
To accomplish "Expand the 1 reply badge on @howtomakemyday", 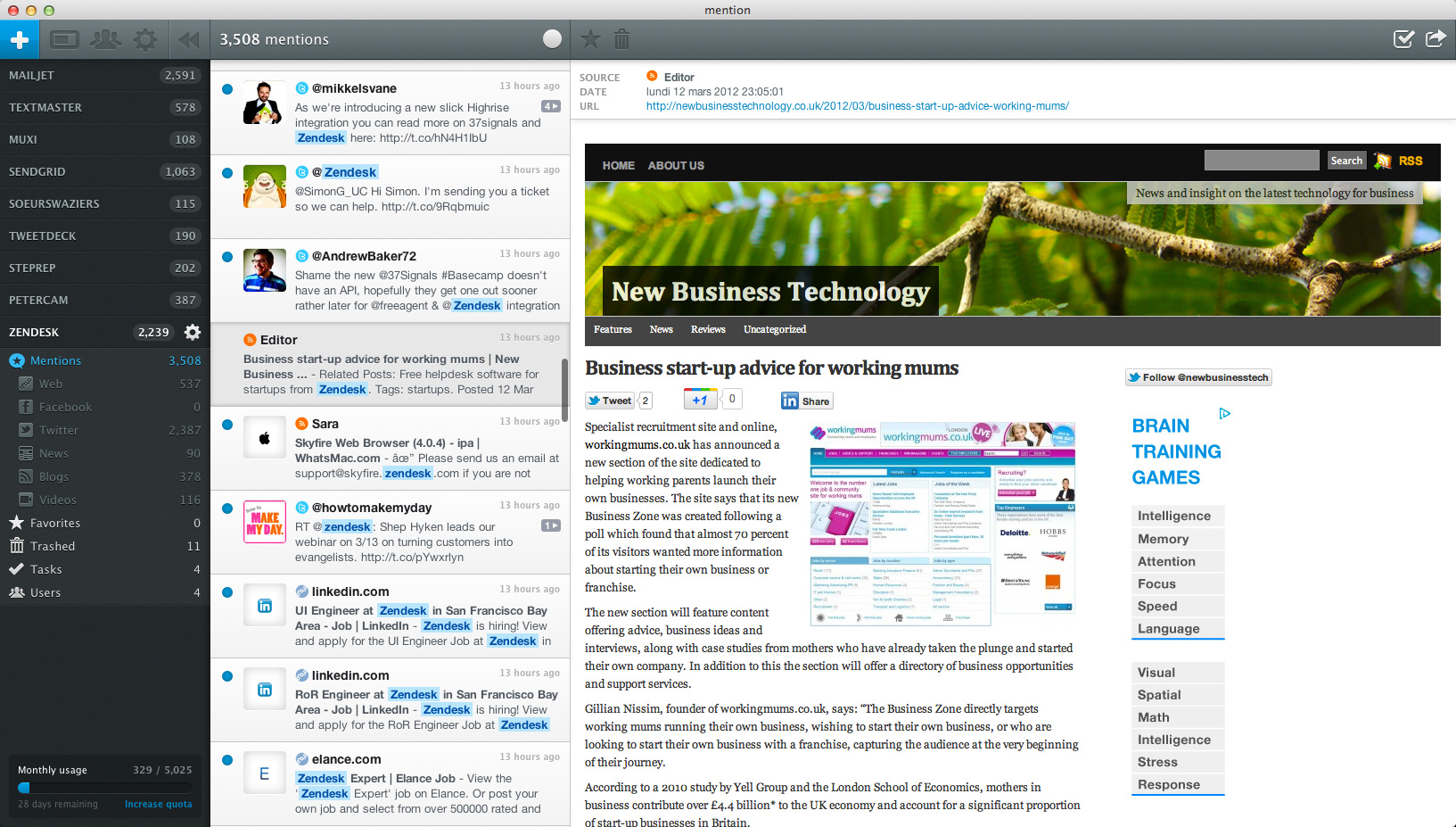I will coord(551,525).
